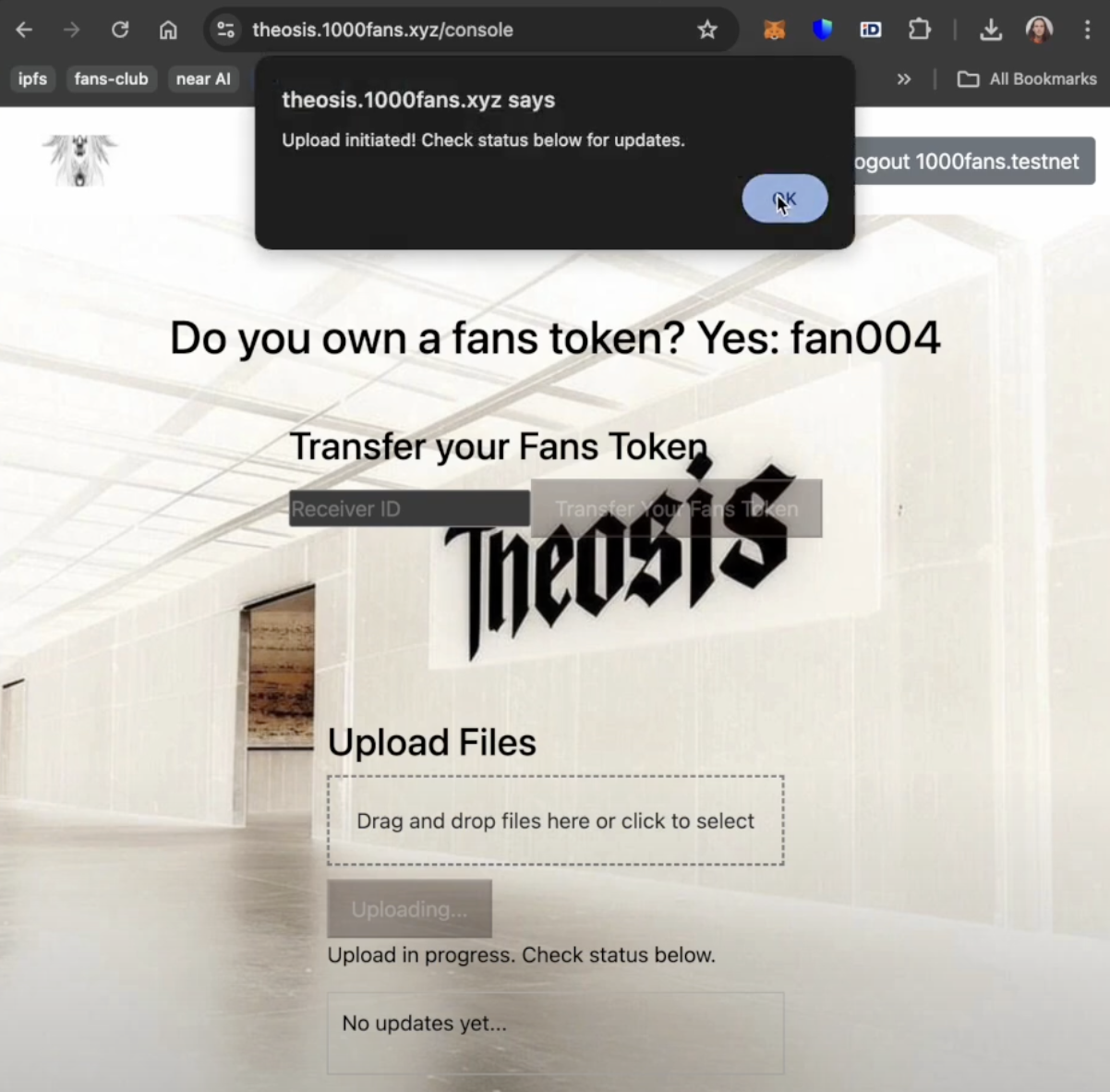This screenshot has width=1110, height=1092.
Task: Open the browser downloads icon
Action: 991,30
